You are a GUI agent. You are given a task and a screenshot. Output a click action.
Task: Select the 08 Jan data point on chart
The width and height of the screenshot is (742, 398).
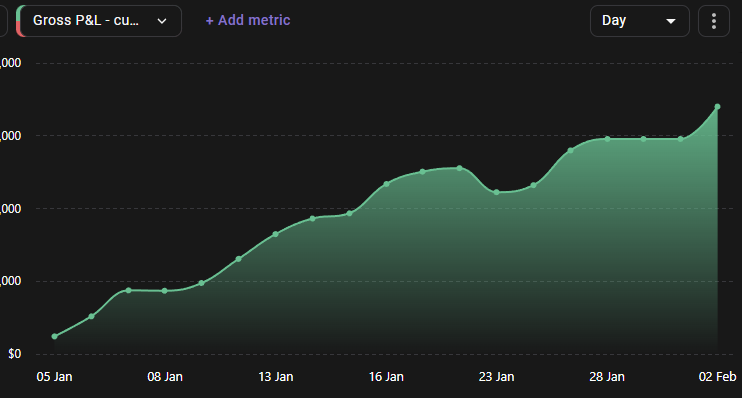pyautogui.click(x=165, y=291)
